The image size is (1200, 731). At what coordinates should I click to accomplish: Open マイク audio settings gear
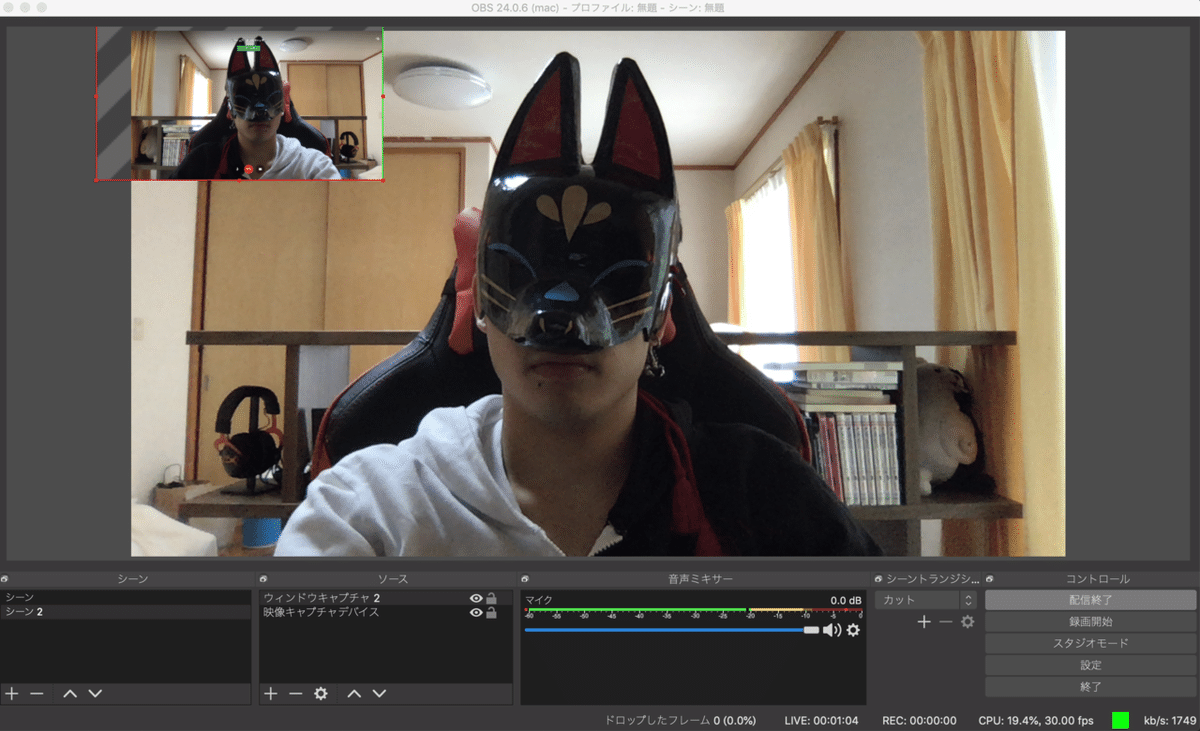coord(853,630)
